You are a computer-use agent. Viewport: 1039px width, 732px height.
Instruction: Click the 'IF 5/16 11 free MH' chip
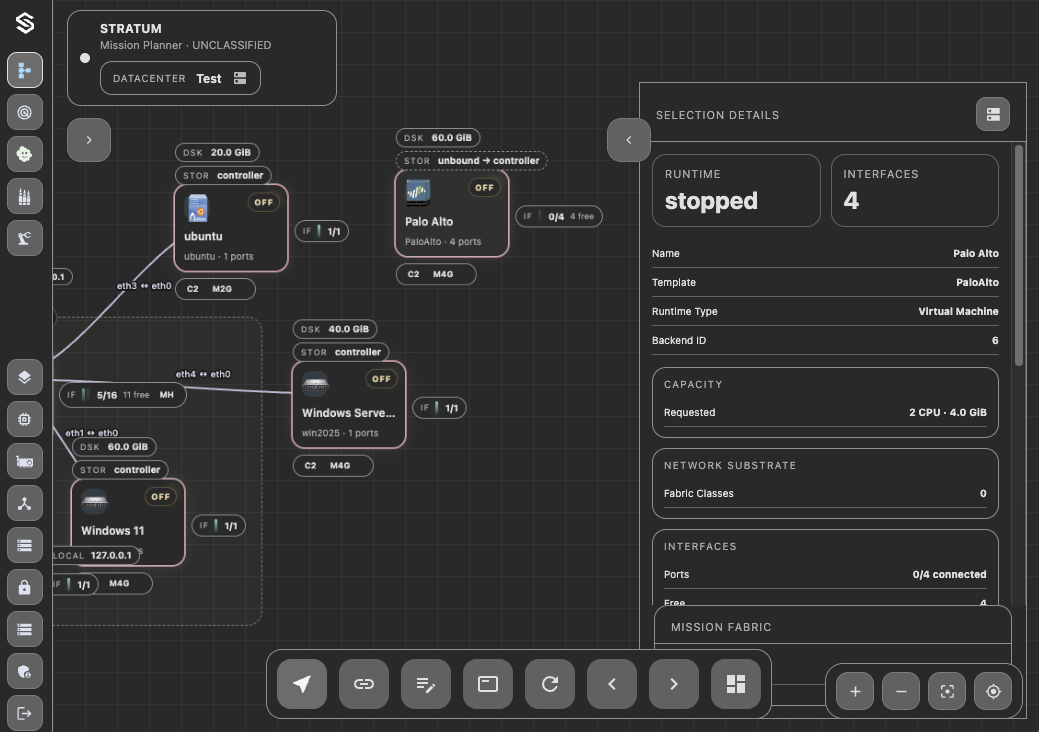(x=123, y=395)
